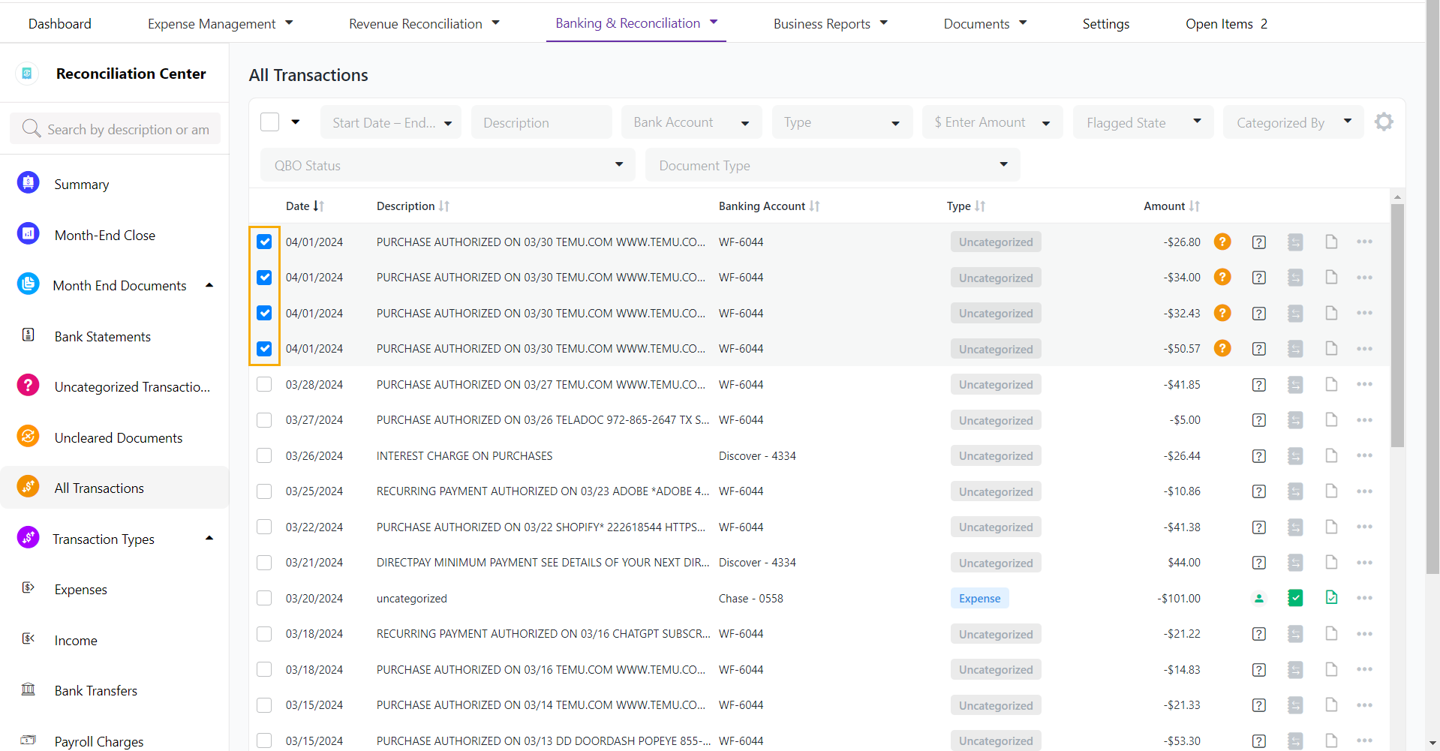Screen dimensions: 1440x751
Task: Click the Uncategorized Transactions question mark icon
Action: (x=28, y=386)
